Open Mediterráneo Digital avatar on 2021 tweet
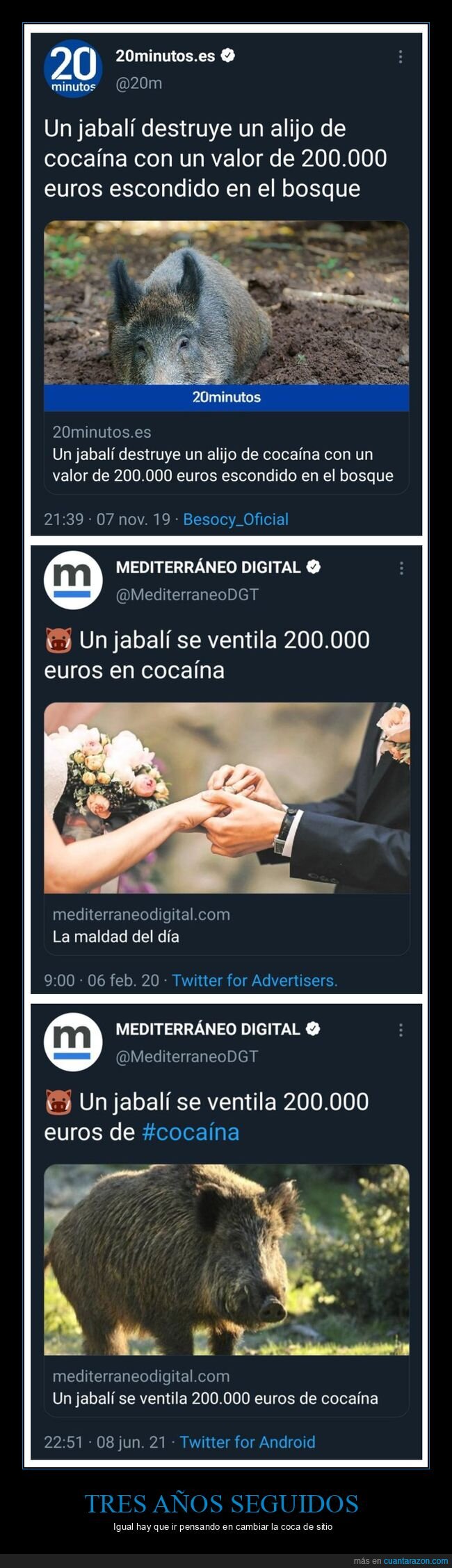Viewport: 452px width, 1568px height. [x=73, y=1041]
